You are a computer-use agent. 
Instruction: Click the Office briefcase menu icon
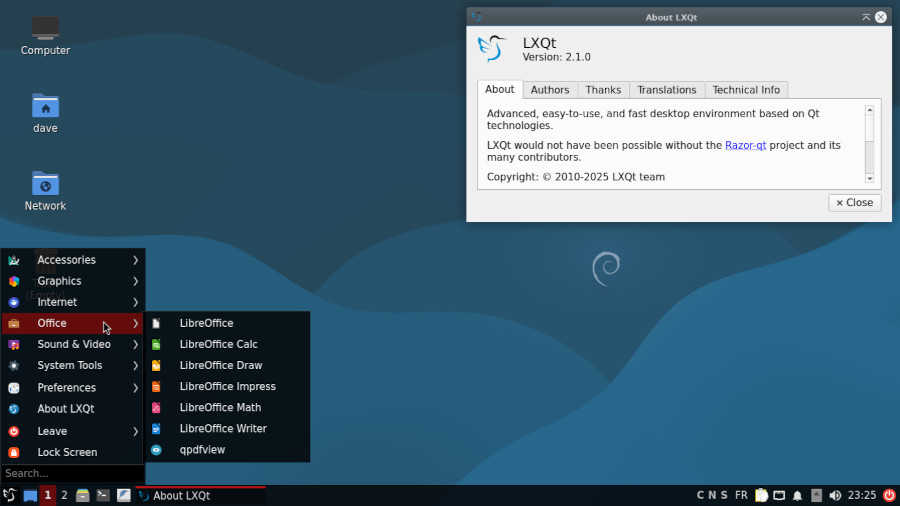(14, 324)
